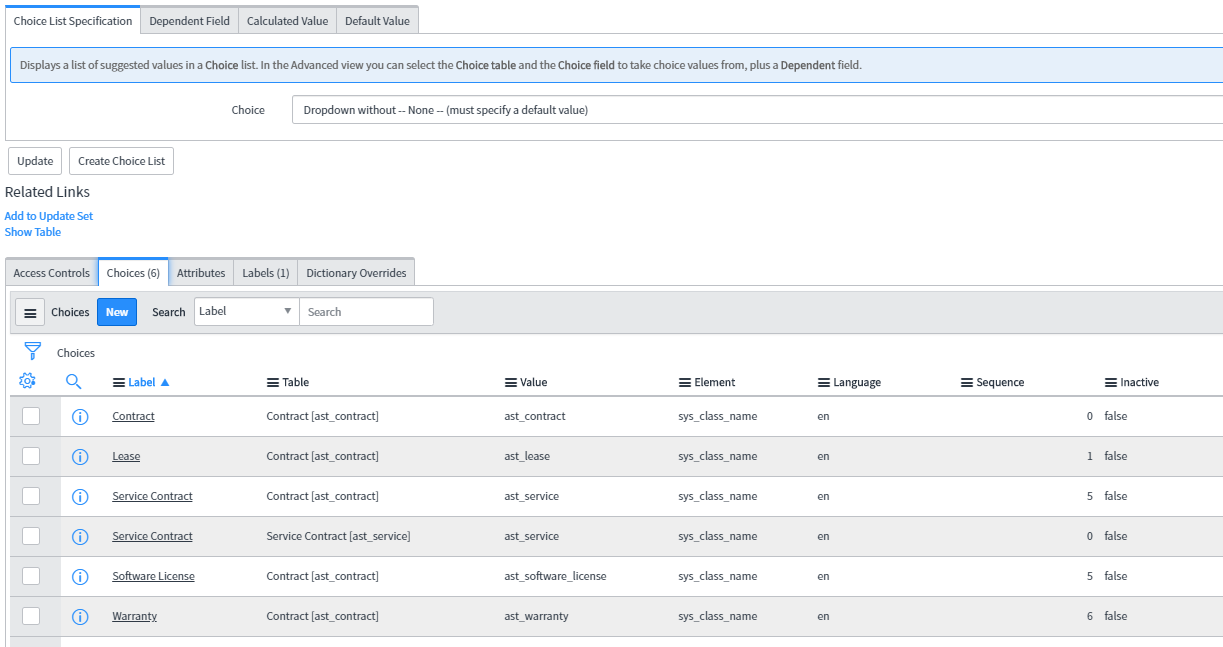Image resolution: width=1223 pixels, height=647 pixels.
Task: Open Service Contract link in the sequence 5 row
Action: click(152, 496)
